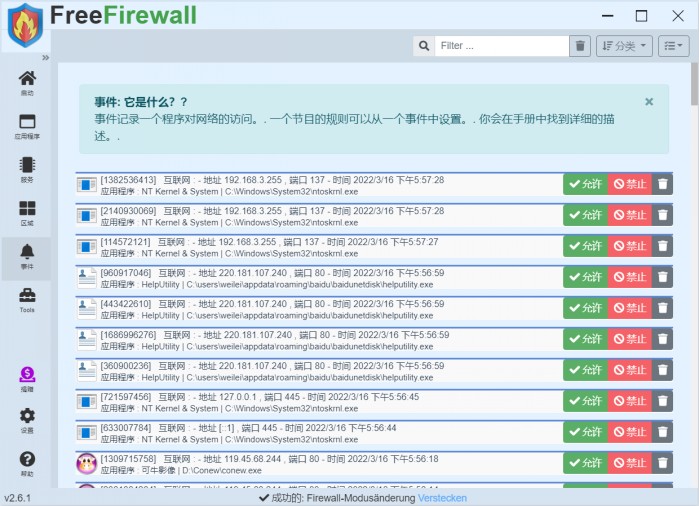Screen dimensions: 699x506
Task: Block event 114572121
Action: 629,246
